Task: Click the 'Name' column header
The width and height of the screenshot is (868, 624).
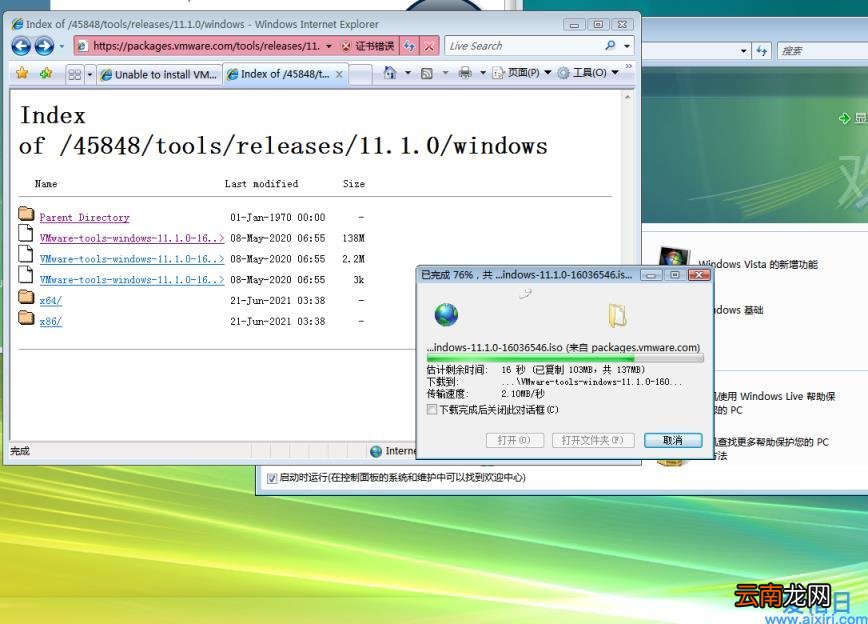Action: 46,184
